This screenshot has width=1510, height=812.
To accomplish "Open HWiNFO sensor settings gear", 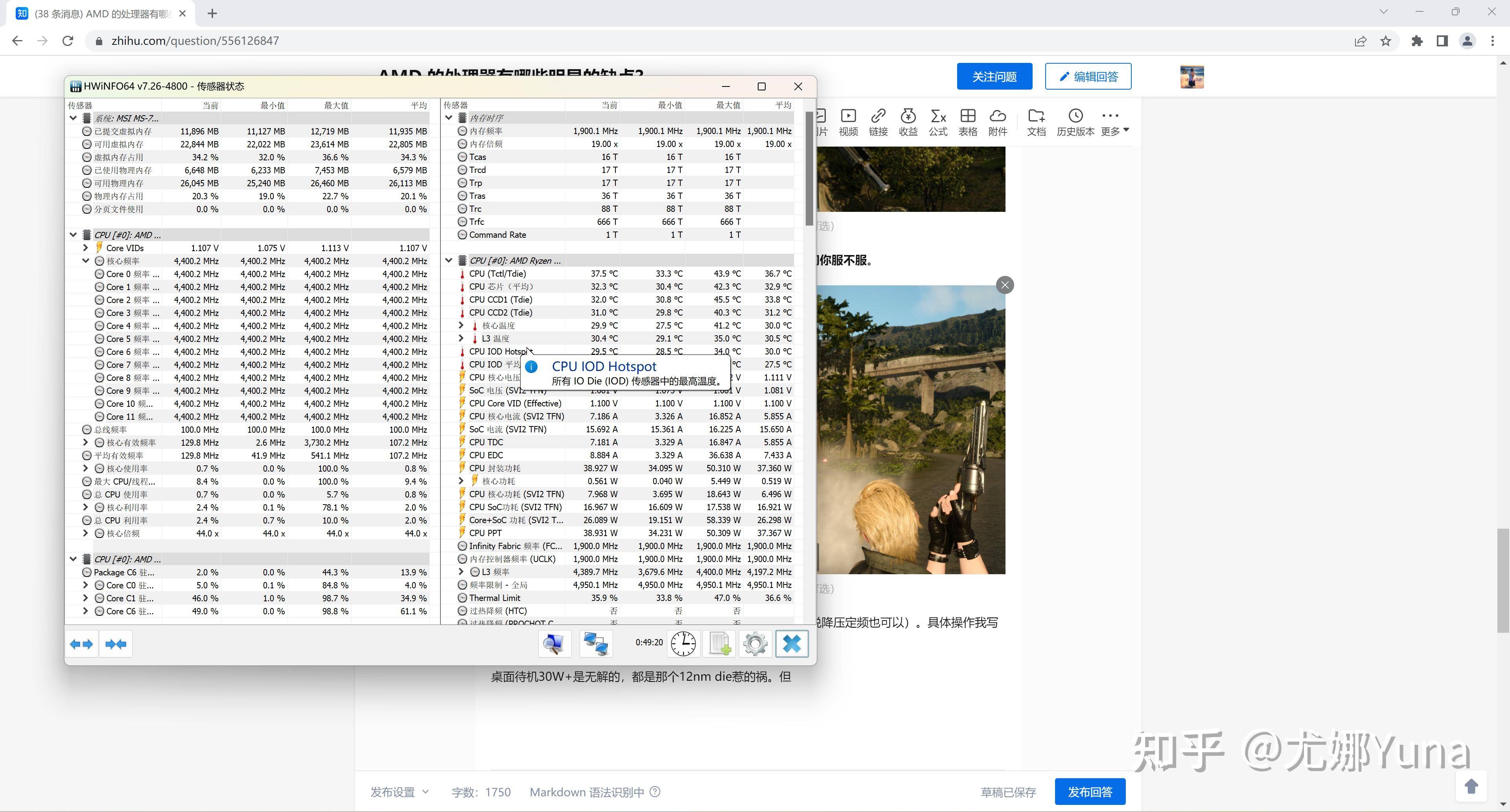I will click(755, 644).
